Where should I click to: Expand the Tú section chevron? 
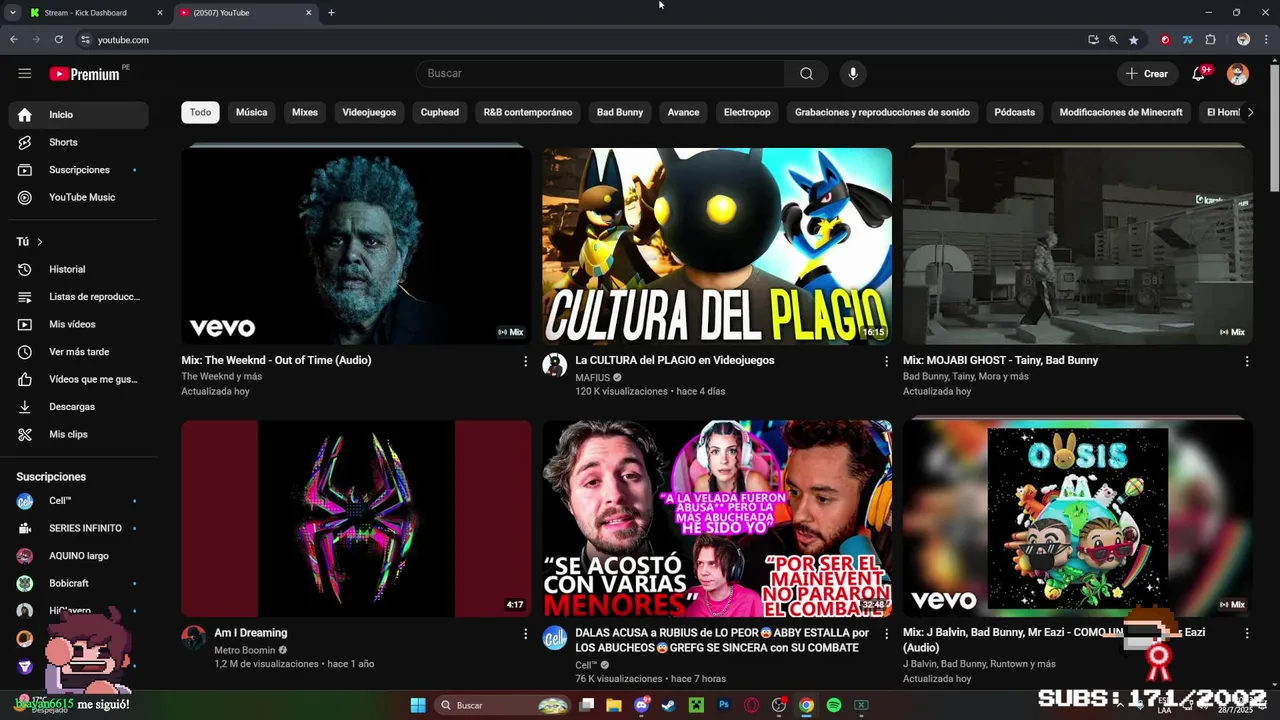click(x=40, y=242)
